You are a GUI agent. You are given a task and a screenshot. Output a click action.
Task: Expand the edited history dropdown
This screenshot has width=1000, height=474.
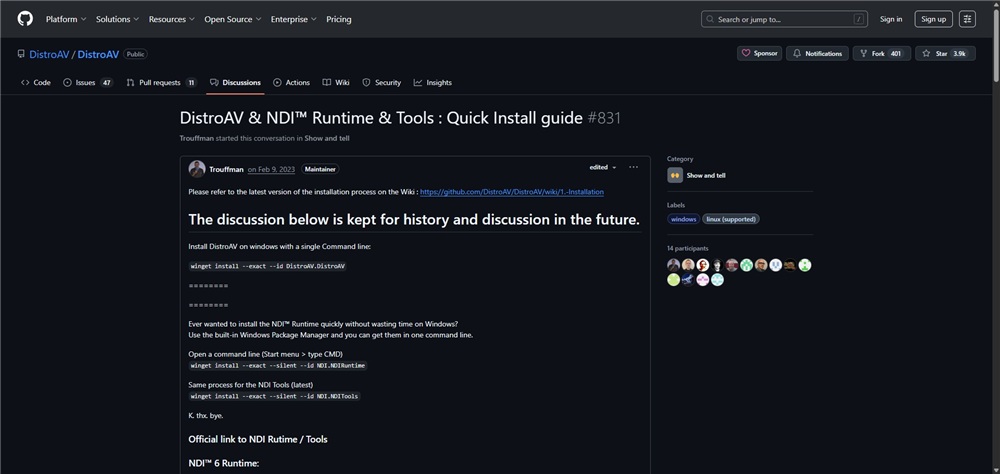(x=603, y=167)
